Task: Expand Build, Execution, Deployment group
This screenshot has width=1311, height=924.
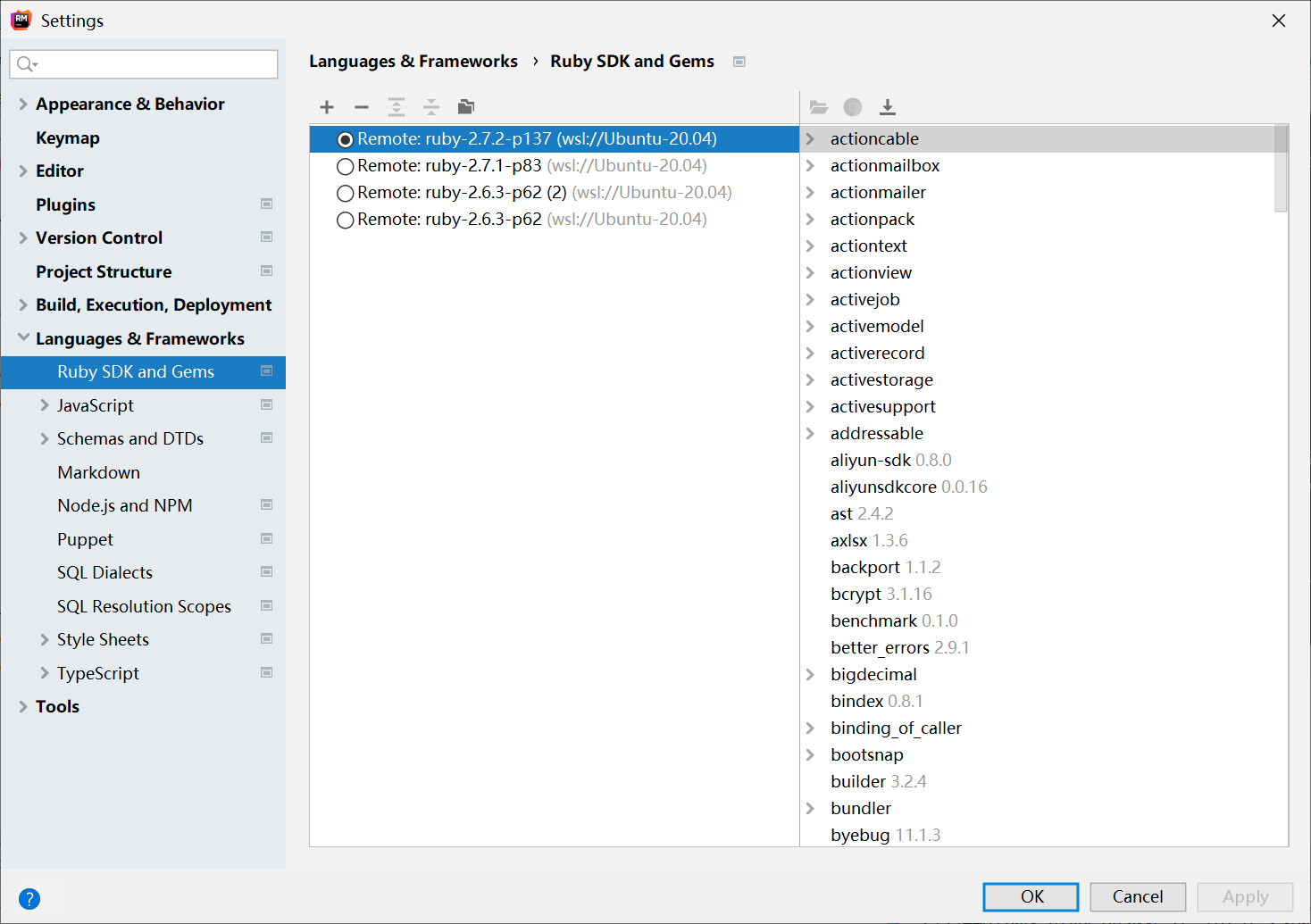Action: click(23, 304)
